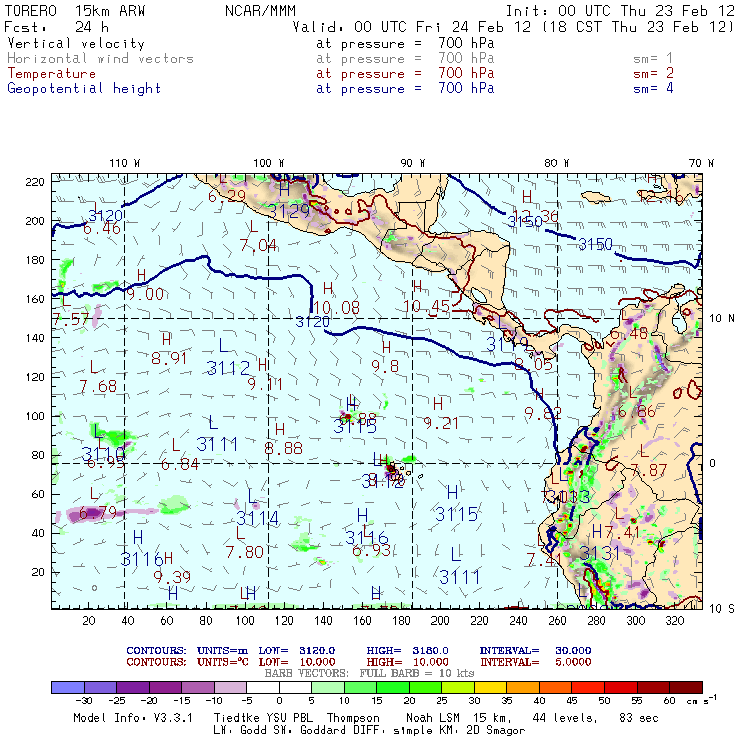Click the orange color bar swatch between 40 and 45
740x740 pixels.
click(556, 687)
